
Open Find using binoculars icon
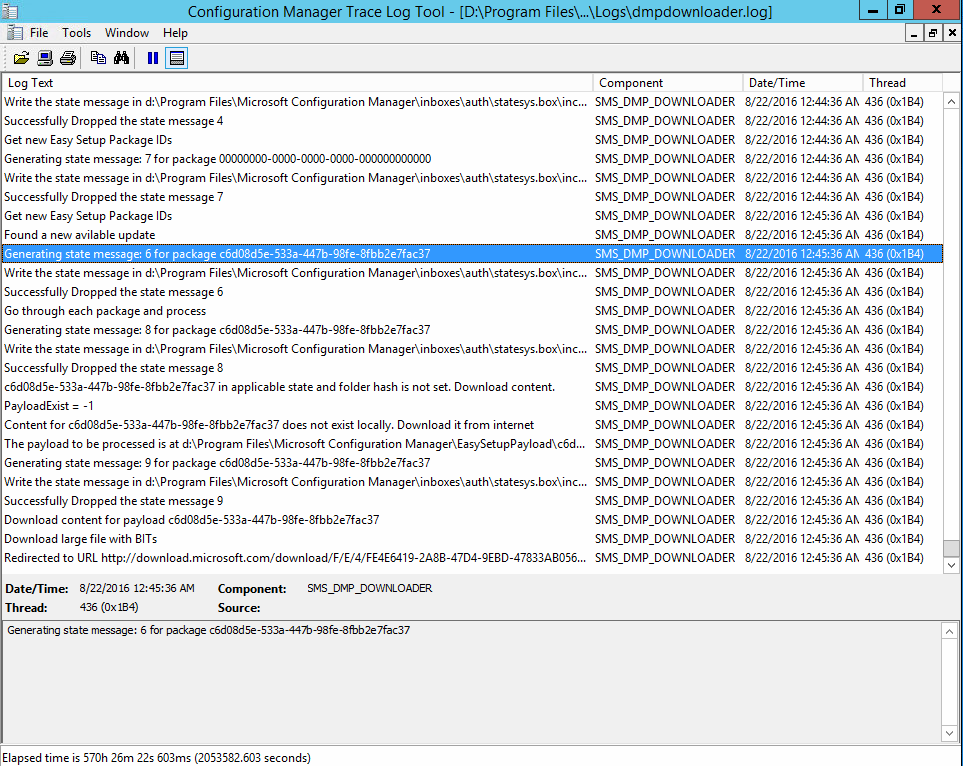[122, 58]
